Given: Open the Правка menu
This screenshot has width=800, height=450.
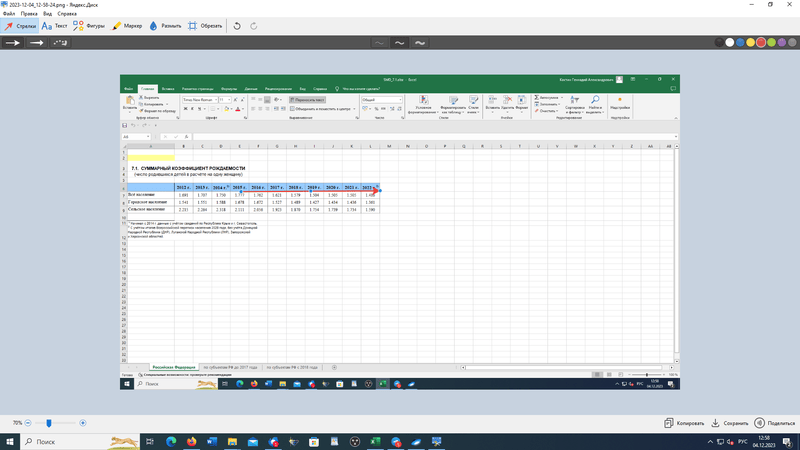Looking at the screenshot, I should (28, 14).
